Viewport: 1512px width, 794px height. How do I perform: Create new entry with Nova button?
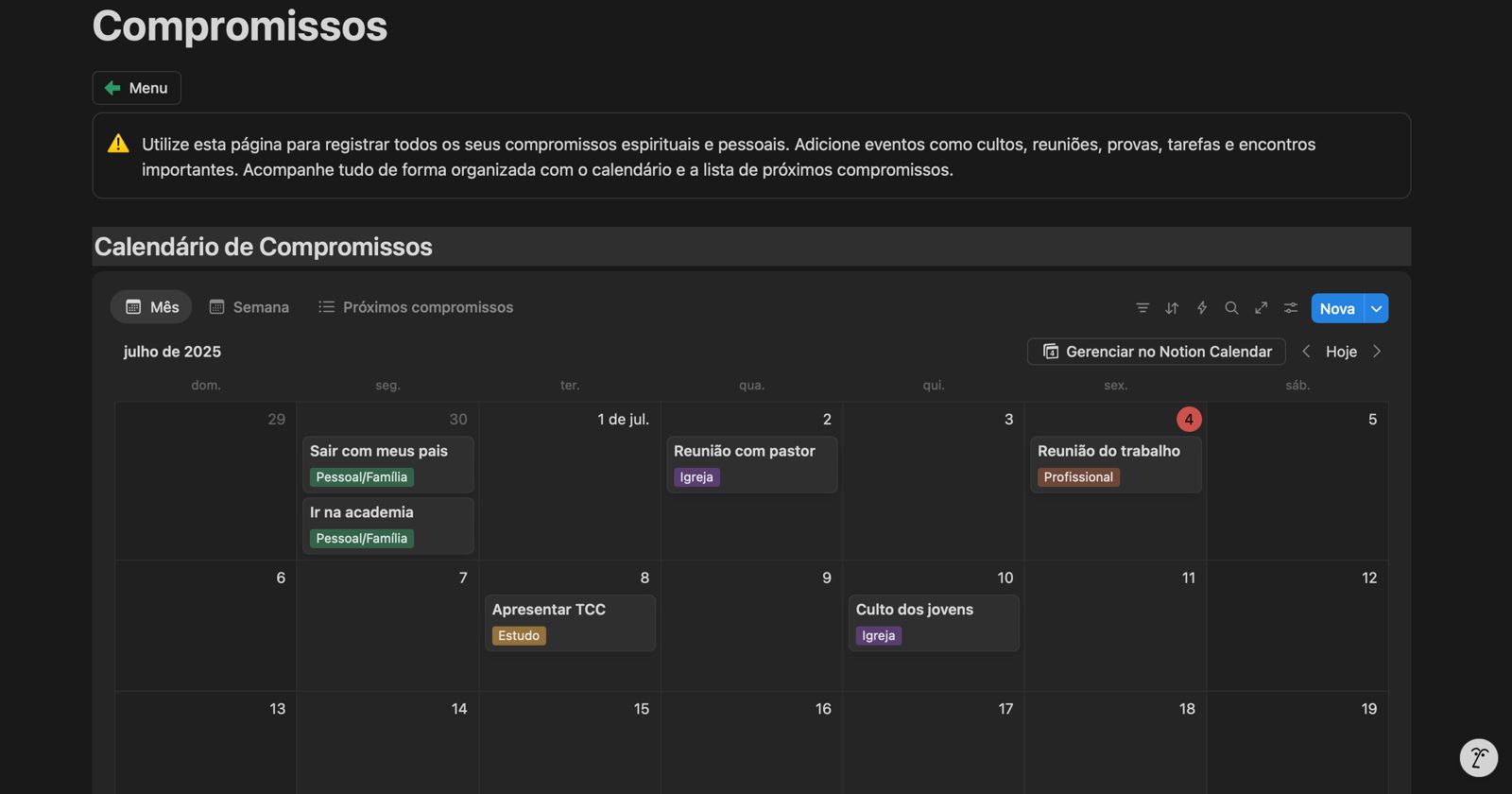(1336, 309)
